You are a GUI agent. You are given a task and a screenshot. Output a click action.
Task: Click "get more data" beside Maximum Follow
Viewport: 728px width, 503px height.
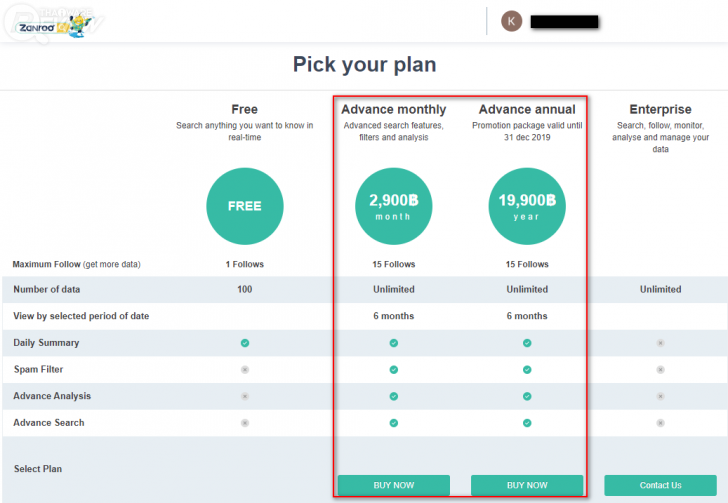(111, 264)
